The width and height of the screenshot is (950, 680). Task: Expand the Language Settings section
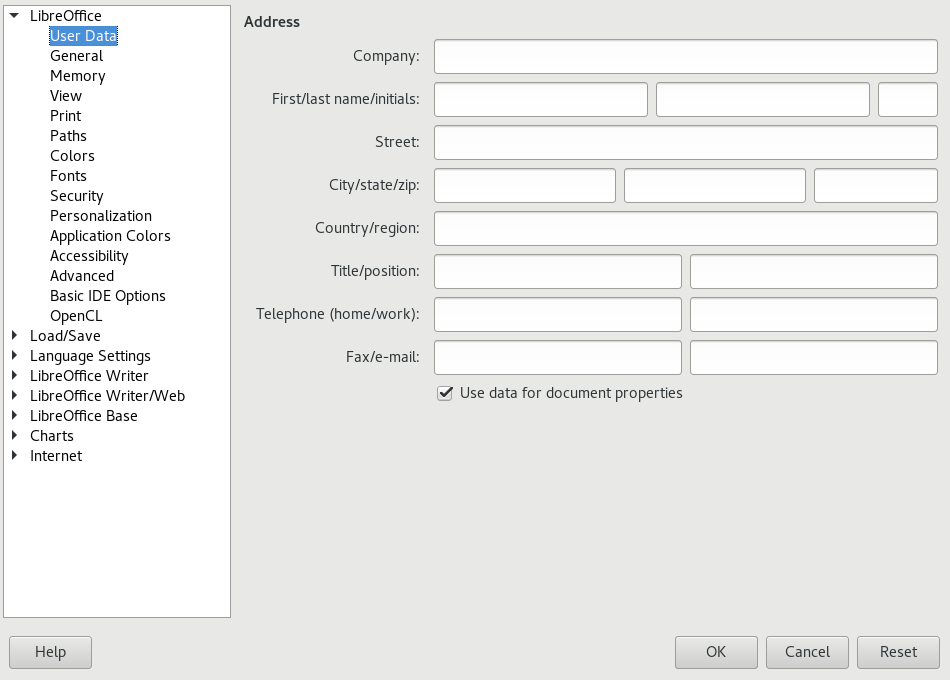[15, 356]
